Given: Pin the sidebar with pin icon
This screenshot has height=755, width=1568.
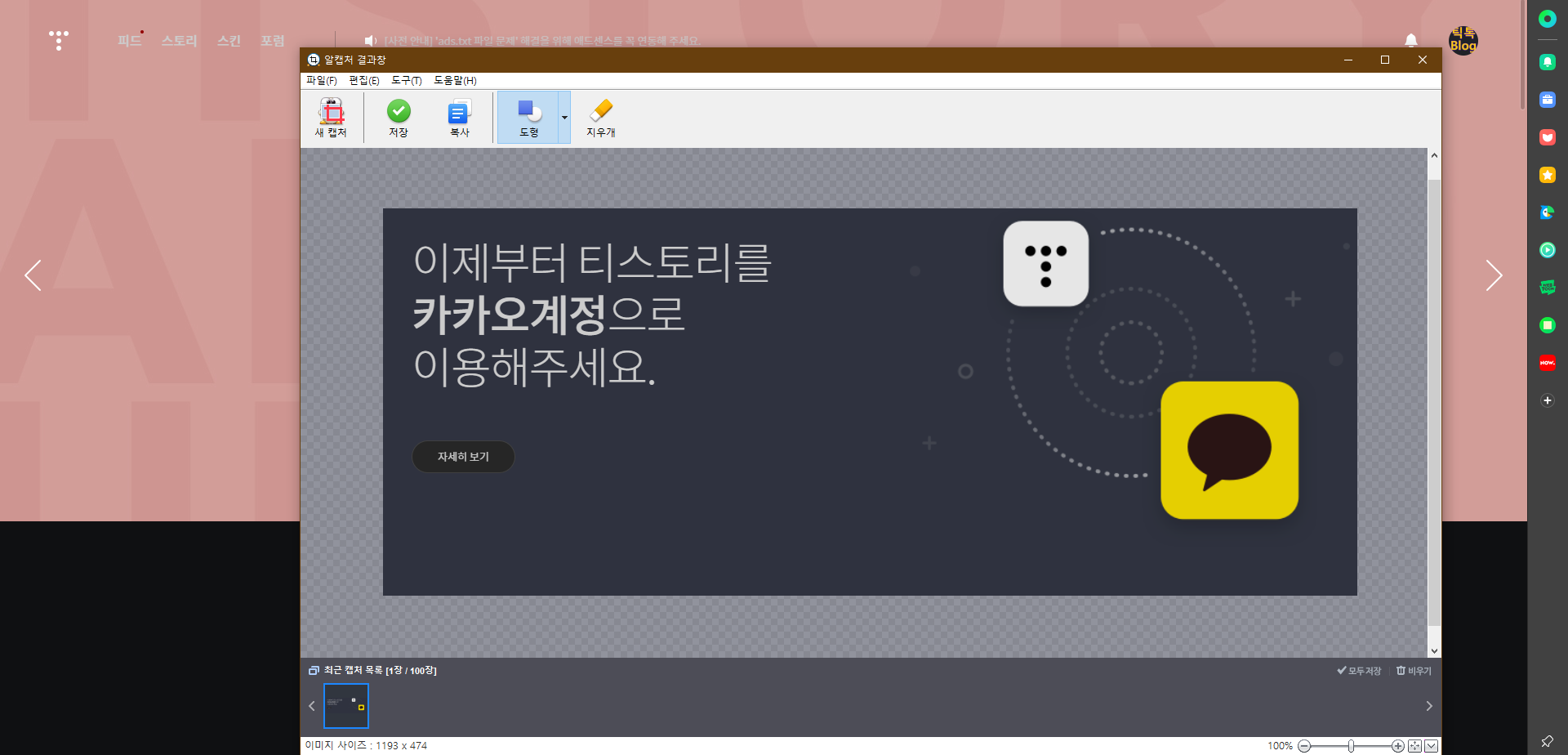Looking at the screenshot, I should [x=1547, y=741].
